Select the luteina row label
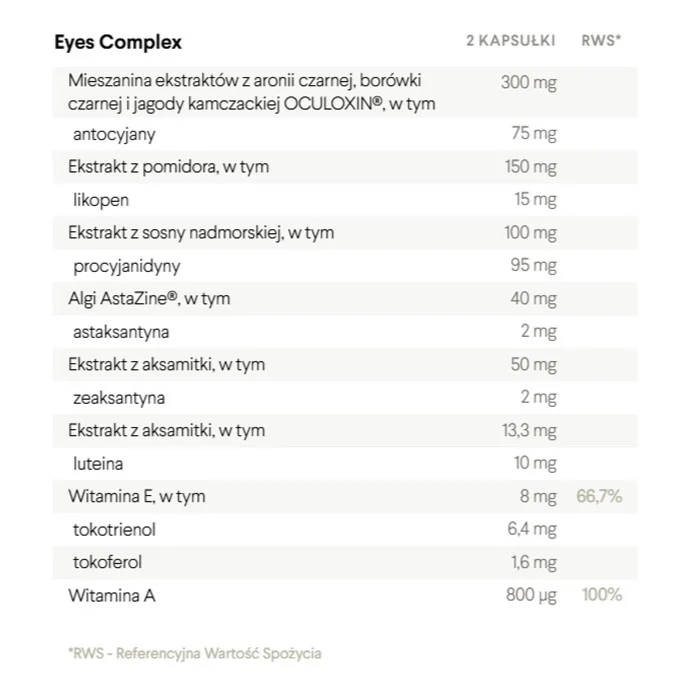 (x=98, y=464)
